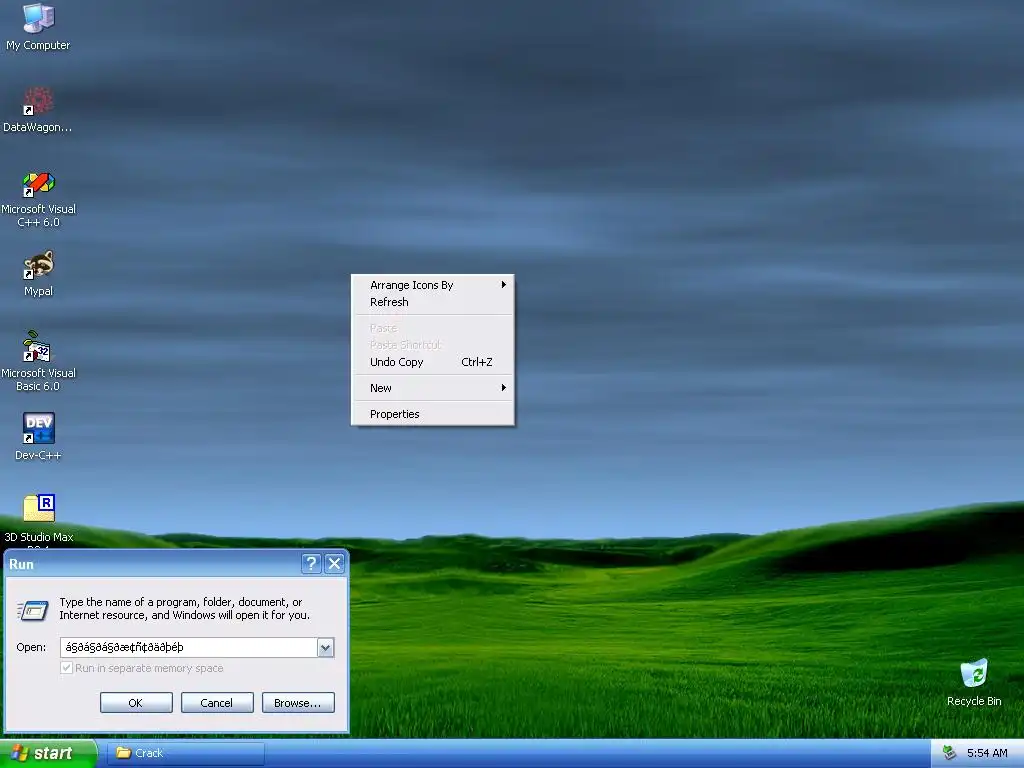Choose Refresh from the context menu
The image size is (1024, 768).
click(433, 302)
